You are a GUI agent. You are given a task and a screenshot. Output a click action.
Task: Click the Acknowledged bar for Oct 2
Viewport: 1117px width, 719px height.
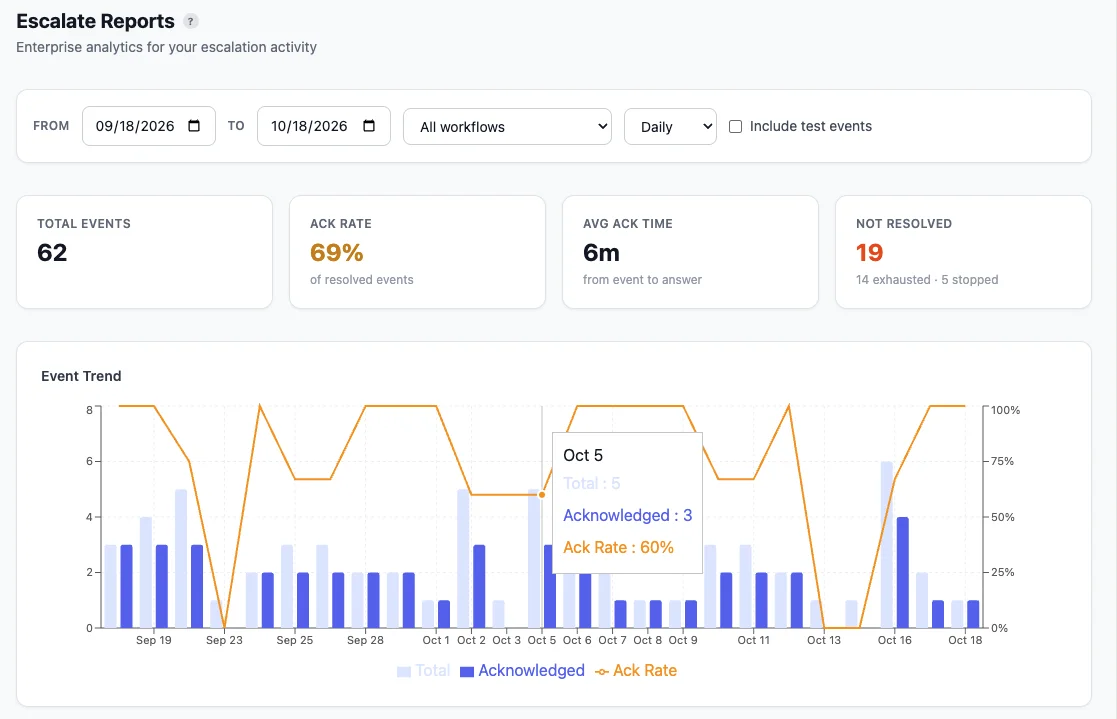tap(479, 586)
